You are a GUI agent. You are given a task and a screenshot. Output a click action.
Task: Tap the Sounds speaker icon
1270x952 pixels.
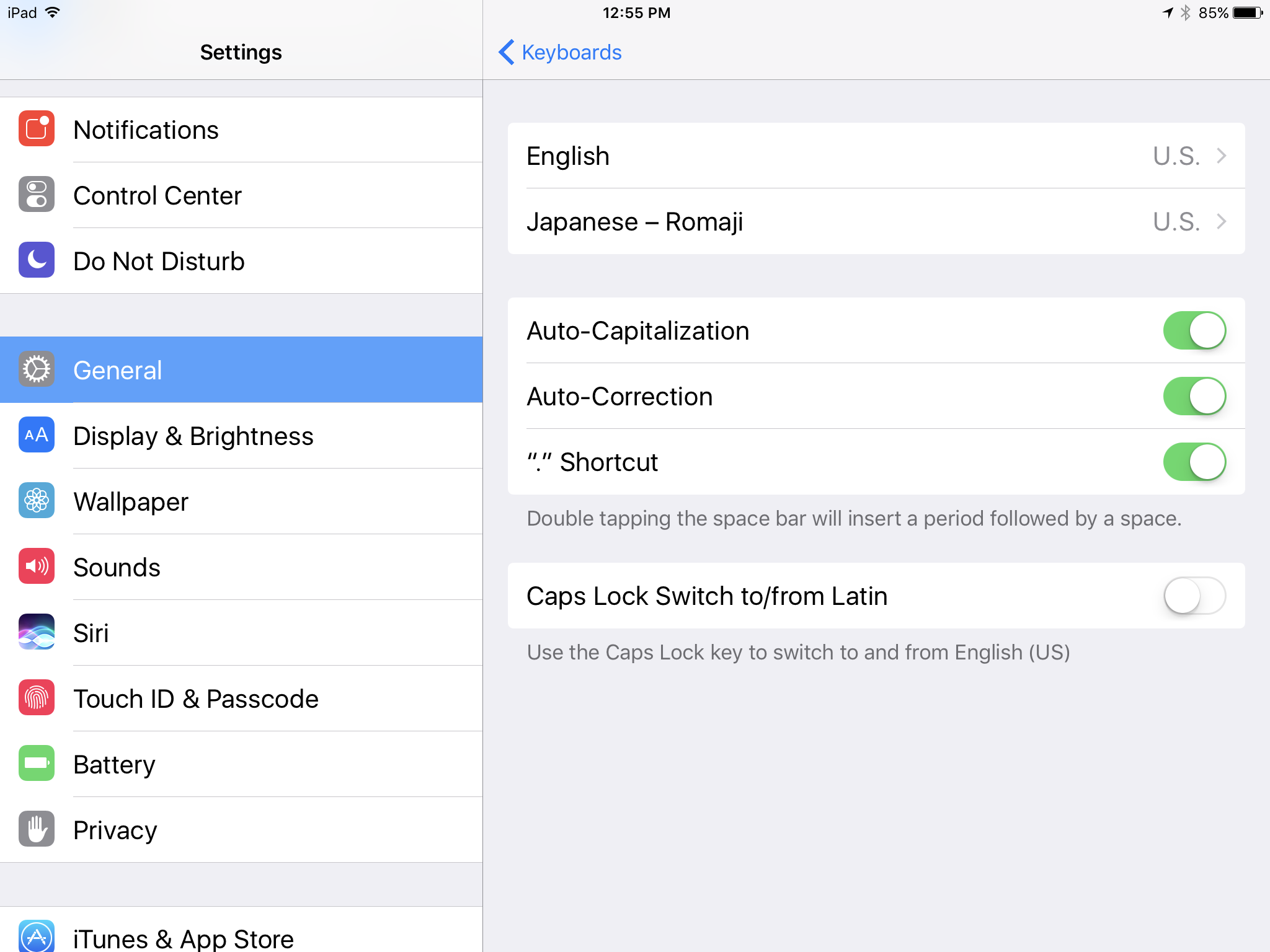[37, 566]
